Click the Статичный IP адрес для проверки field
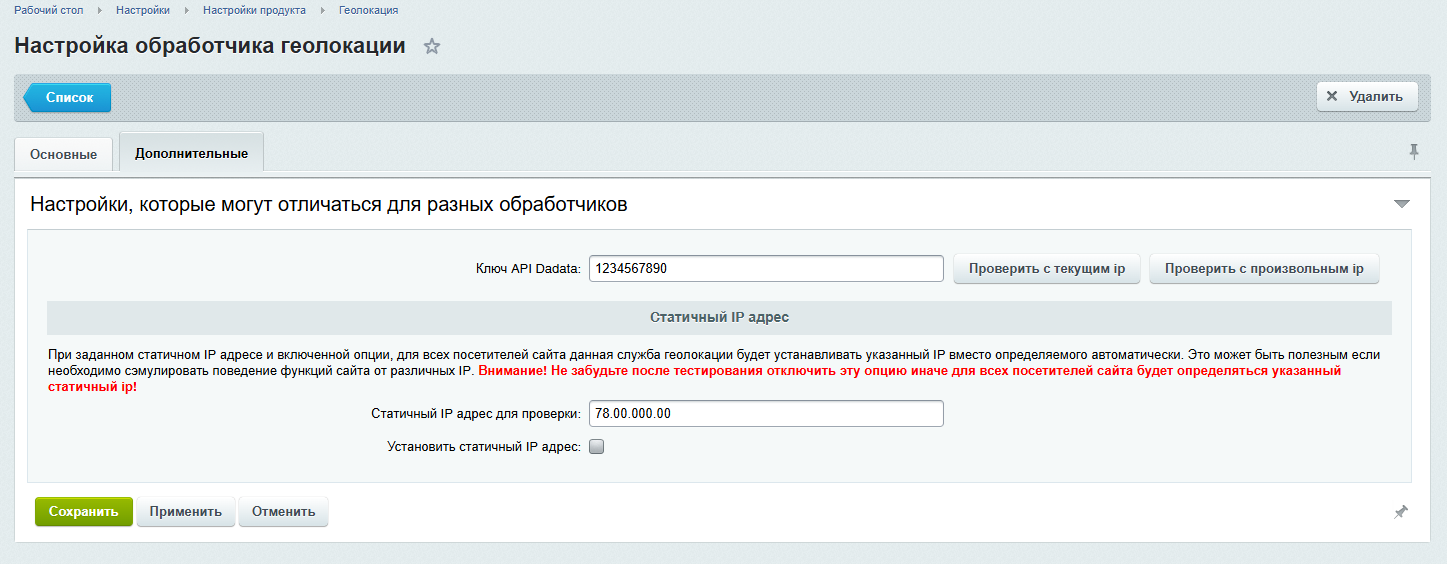The width and height of the screenshot is (1447, 564). coord(766,414)
